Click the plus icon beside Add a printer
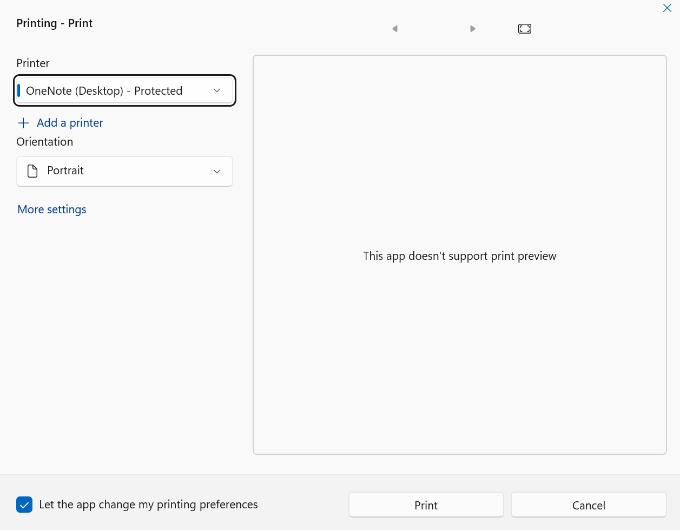The width and height of the screenshot is (680, 530). point(23,123)
